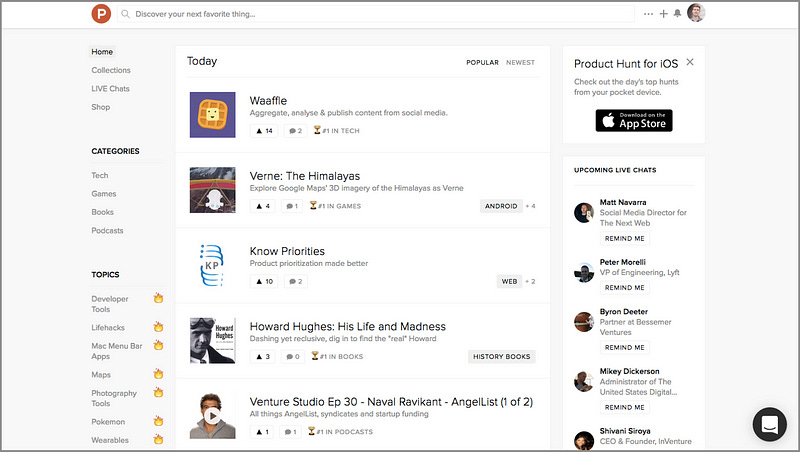Click the ANDROID tag on Verne

(x=501, y=206)
